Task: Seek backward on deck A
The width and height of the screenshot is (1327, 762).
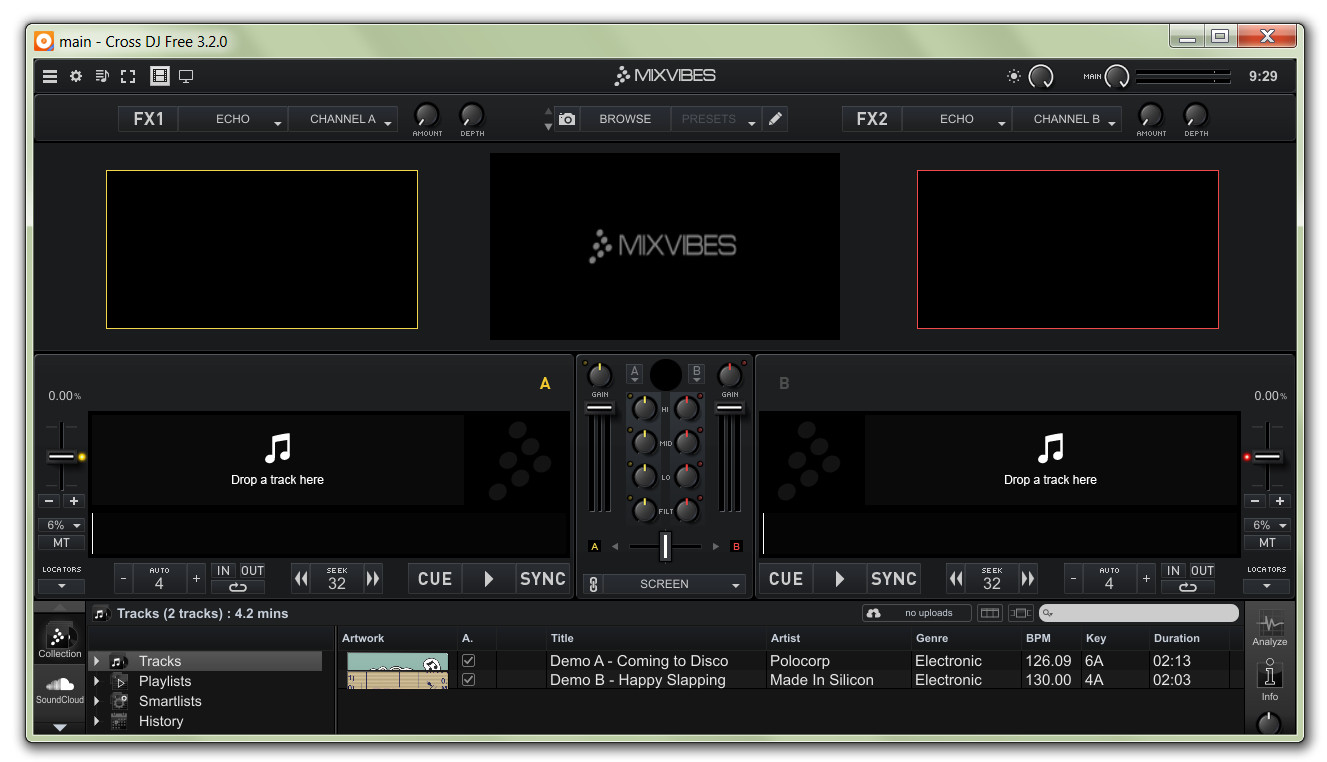Action: [301, 579]
